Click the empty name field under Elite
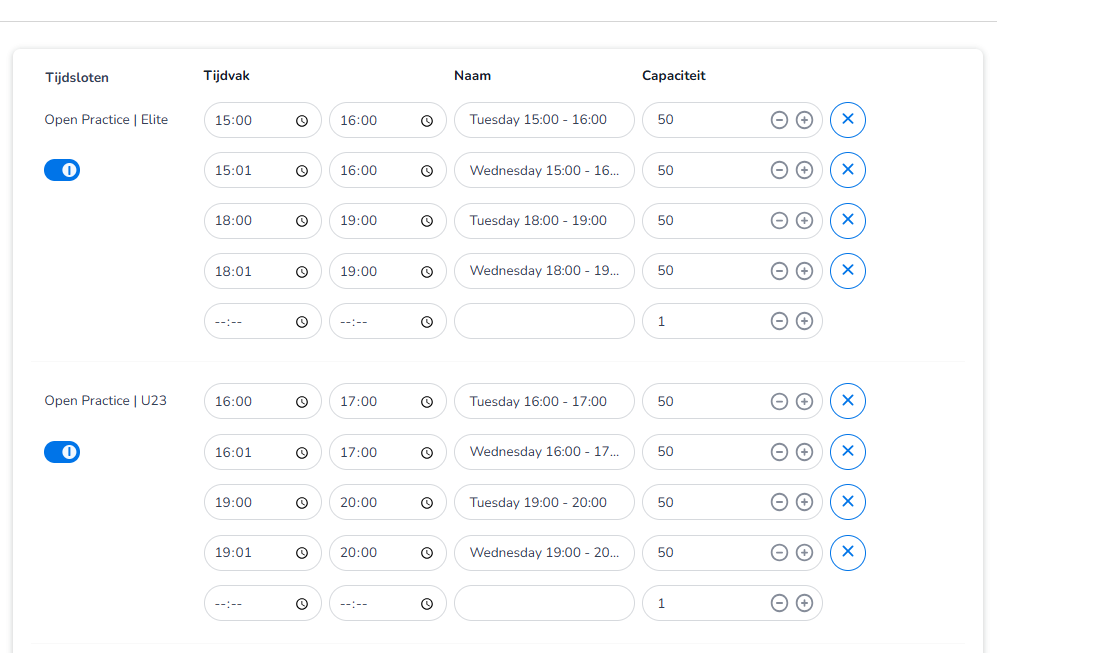The height and width of the screenshot is (653, 1096). (544, 322)
